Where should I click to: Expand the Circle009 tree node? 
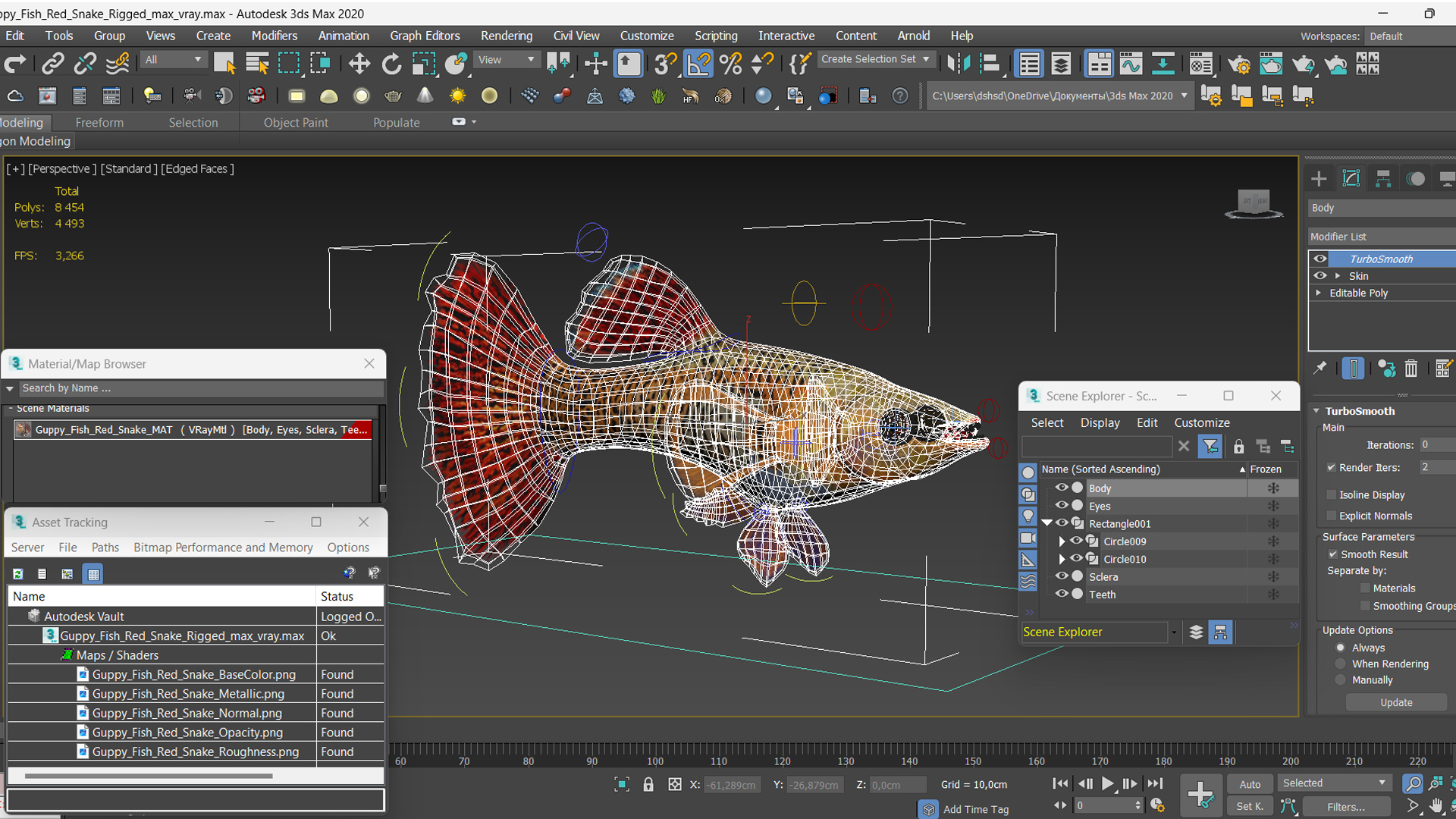(1062, 541)
